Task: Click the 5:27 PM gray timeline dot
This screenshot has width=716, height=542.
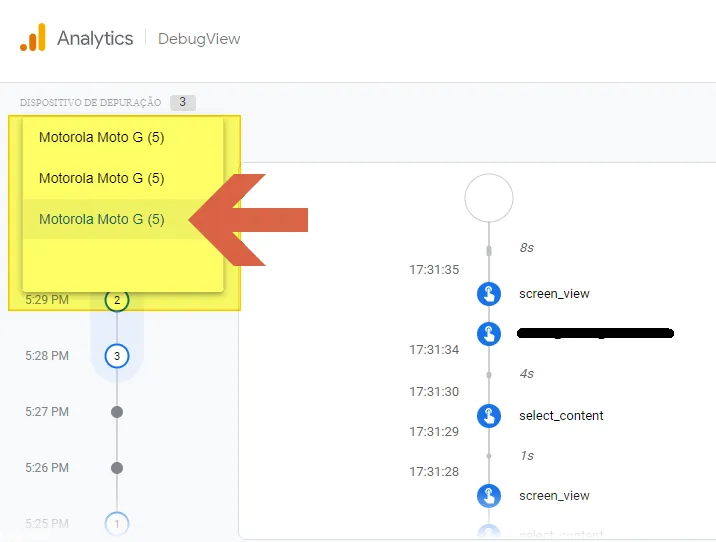Action: click(117, 412)
